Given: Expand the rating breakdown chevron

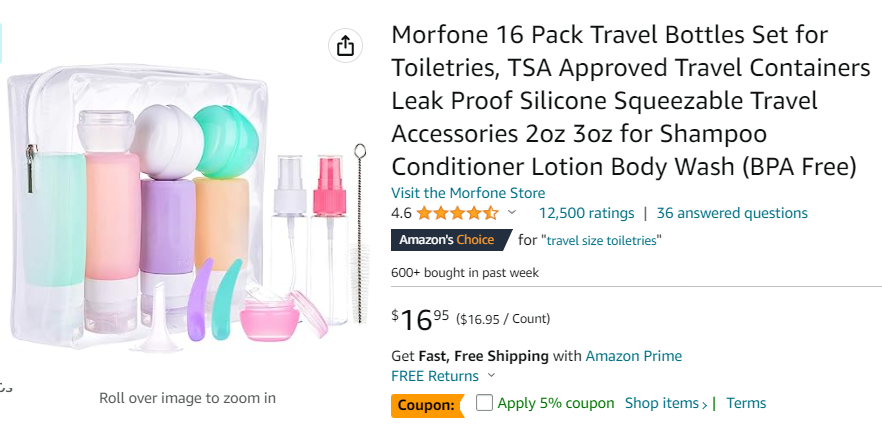Looking at the screenshot, I should tap(512, 213).
